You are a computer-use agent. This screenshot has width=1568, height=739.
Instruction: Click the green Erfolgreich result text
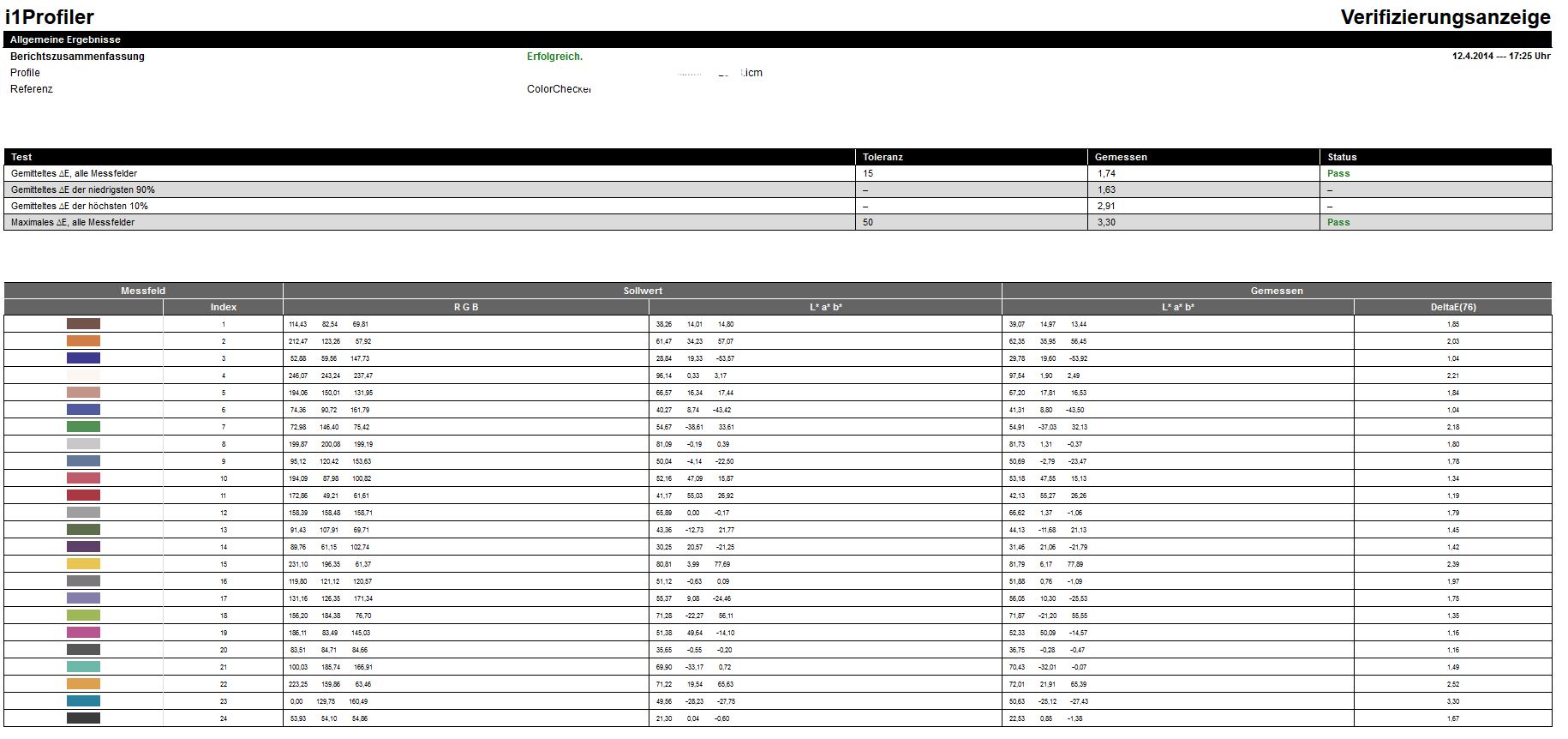point(554,57)
